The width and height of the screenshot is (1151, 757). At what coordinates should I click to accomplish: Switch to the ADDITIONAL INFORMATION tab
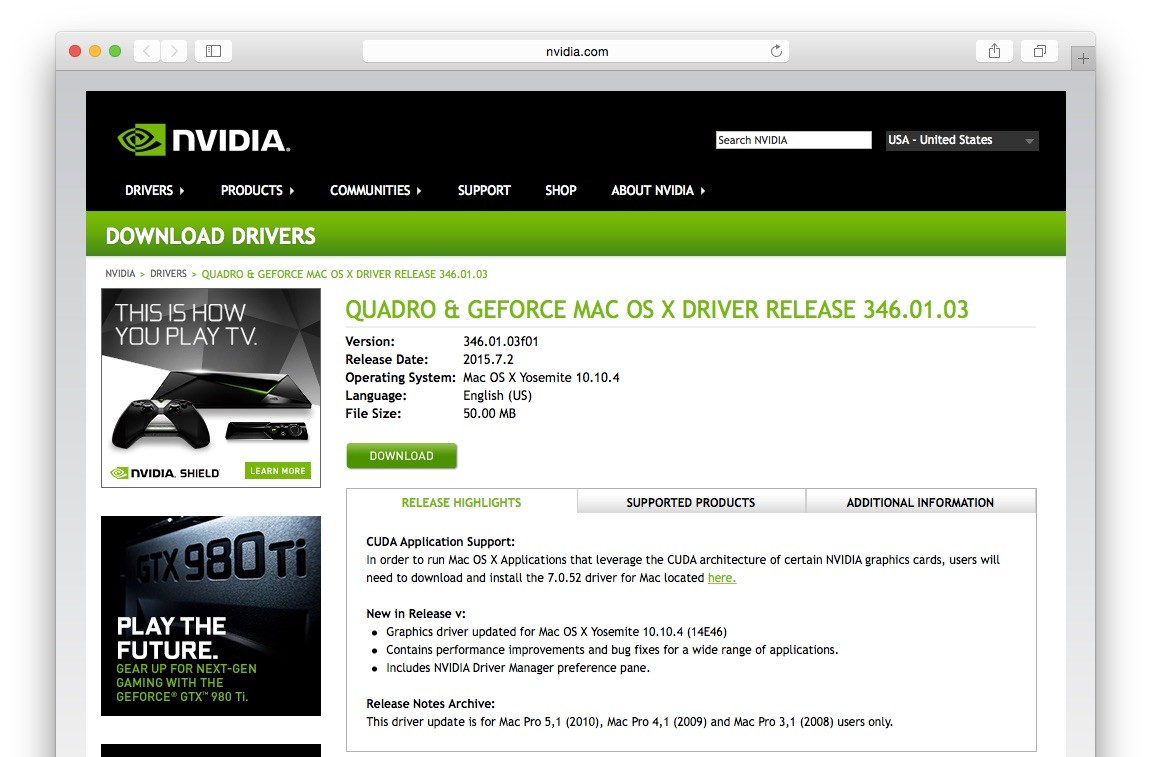coord(920,502)
